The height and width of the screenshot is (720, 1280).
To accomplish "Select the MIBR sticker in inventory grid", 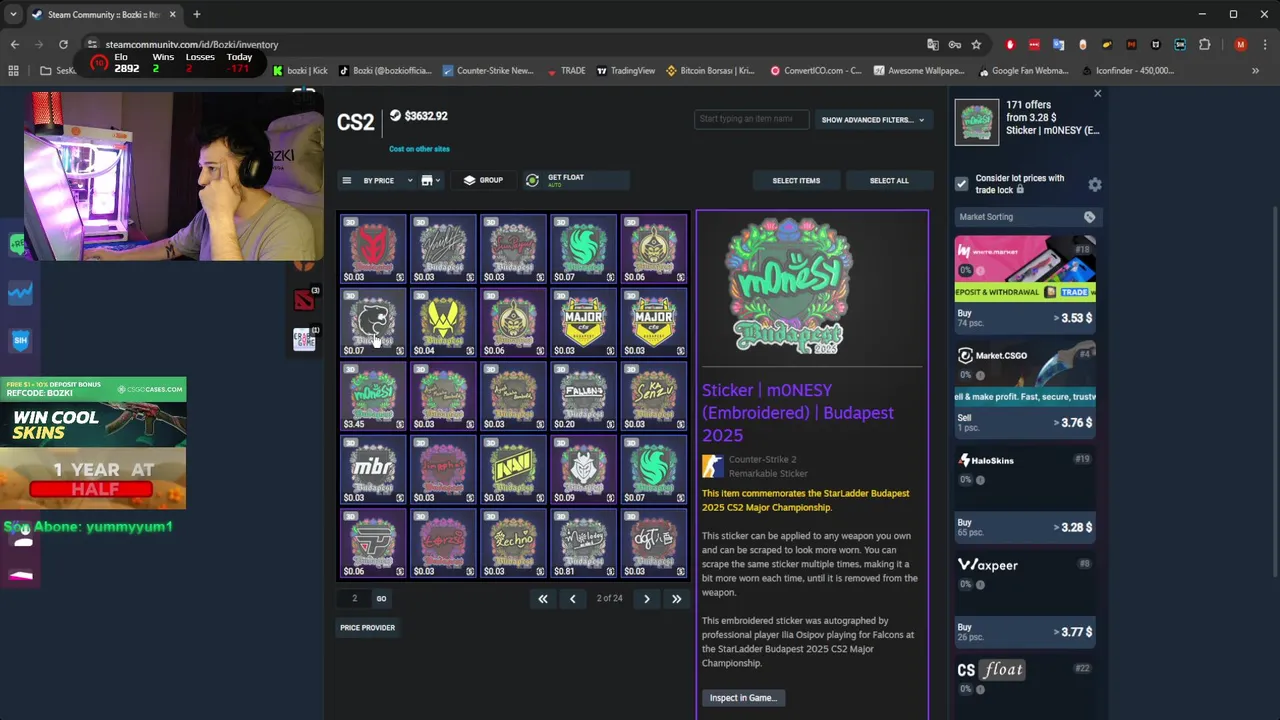I will pos(373,469).
